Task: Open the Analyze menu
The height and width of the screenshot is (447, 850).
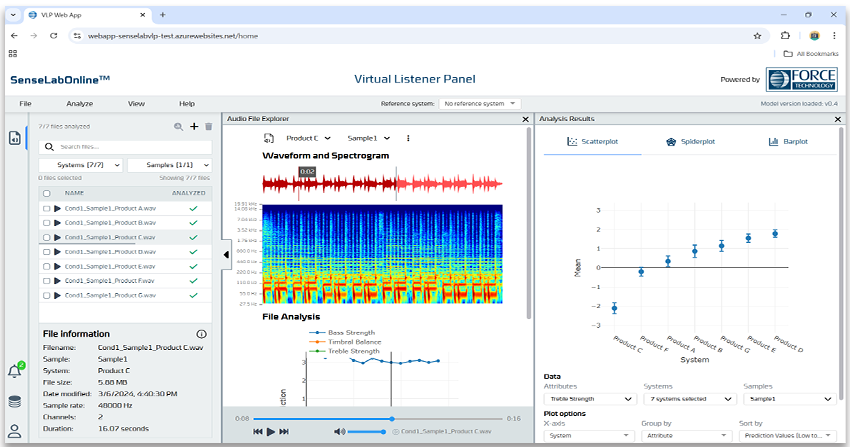Action: point(80,104)
